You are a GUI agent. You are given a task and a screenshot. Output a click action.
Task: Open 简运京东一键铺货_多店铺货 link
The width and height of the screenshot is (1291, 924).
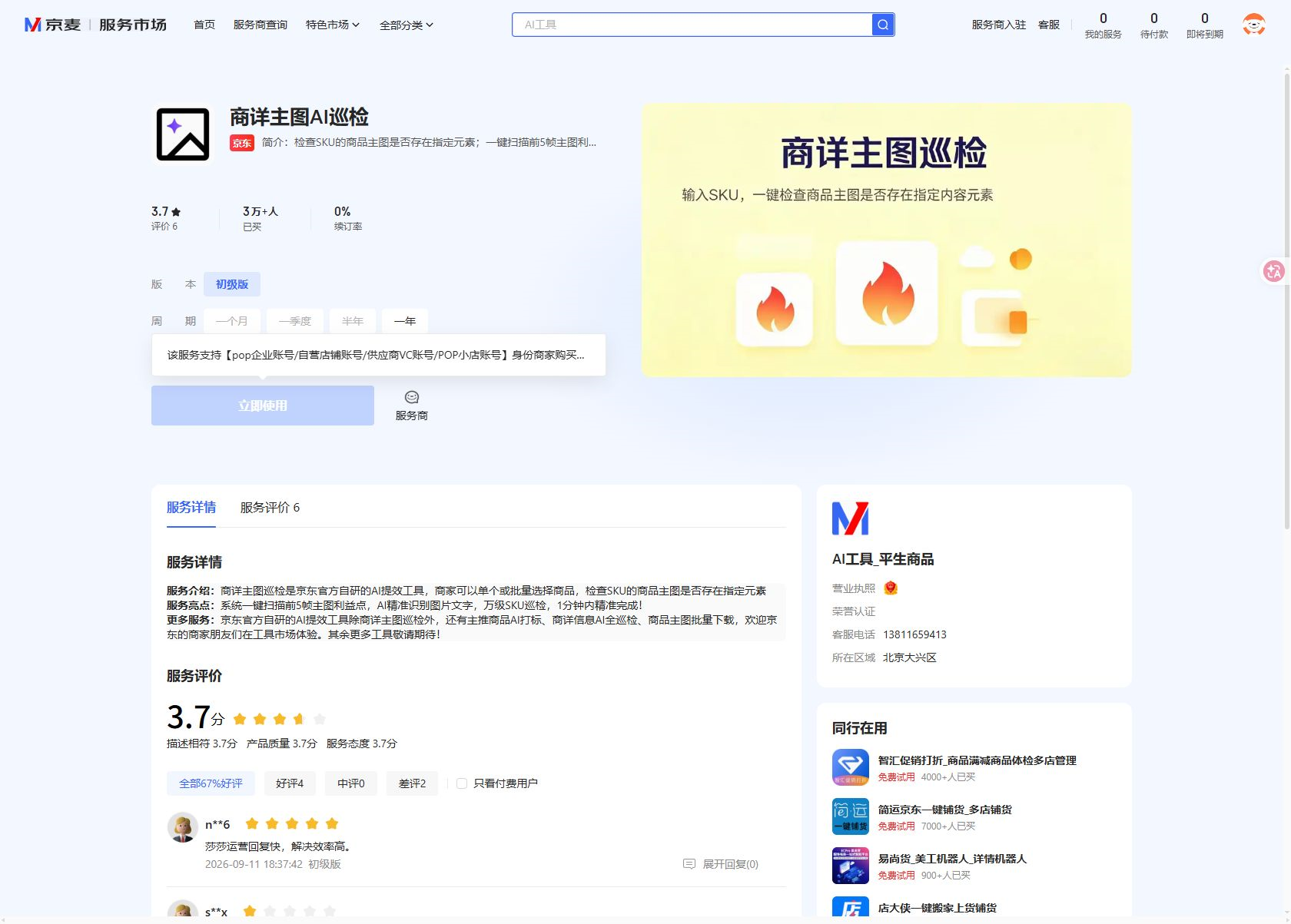pos(945,810)
